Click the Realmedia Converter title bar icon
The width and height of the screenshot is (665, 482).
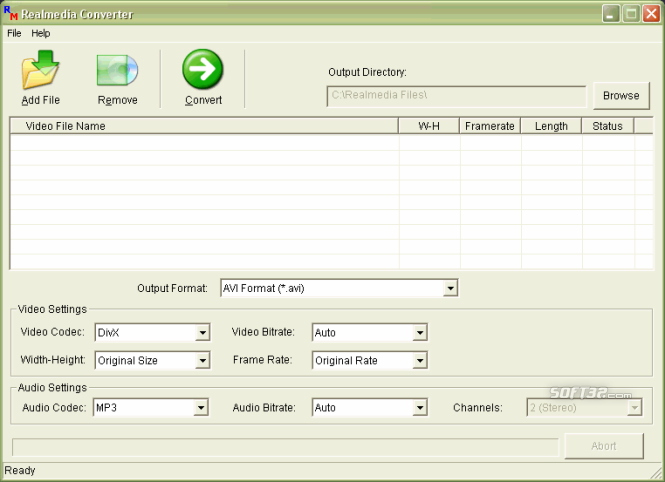11,14
